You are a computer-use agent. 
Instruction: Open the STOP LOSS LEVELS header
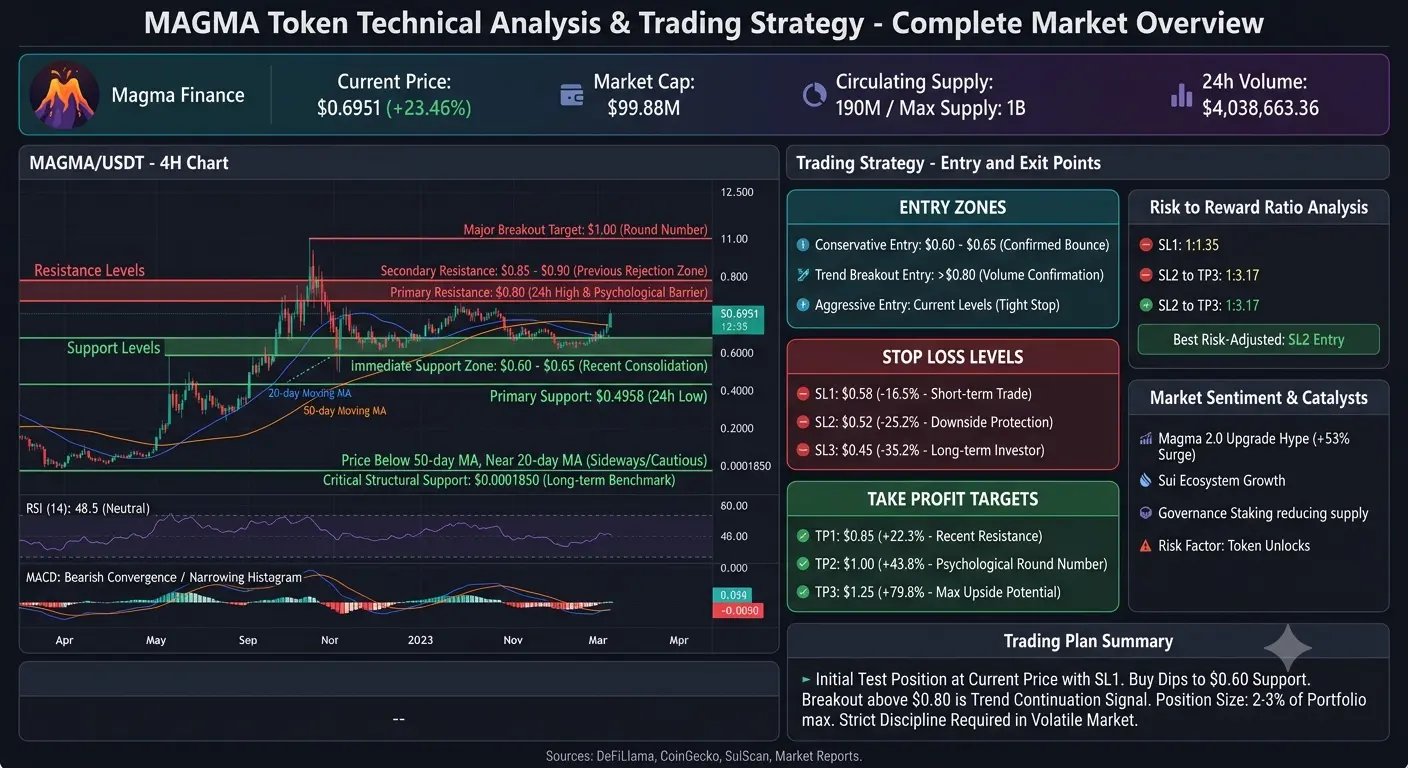pos(952,357)
